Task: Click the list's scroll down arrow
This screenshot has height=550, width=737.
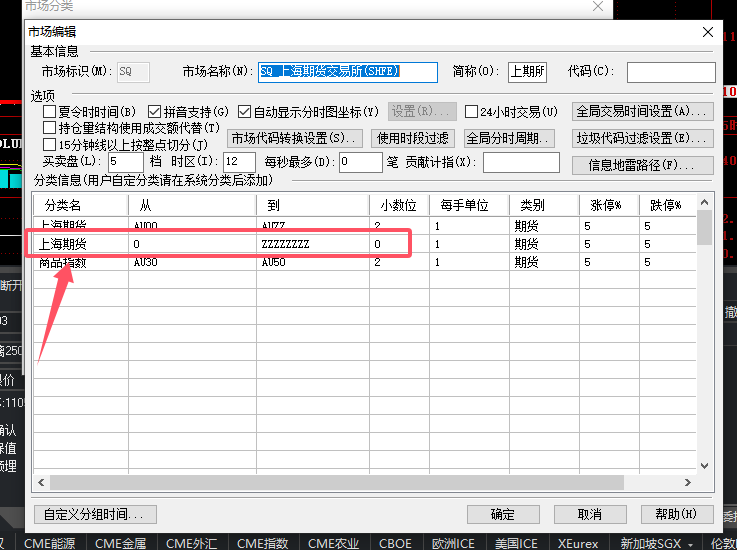Action: tap(704, 466)
